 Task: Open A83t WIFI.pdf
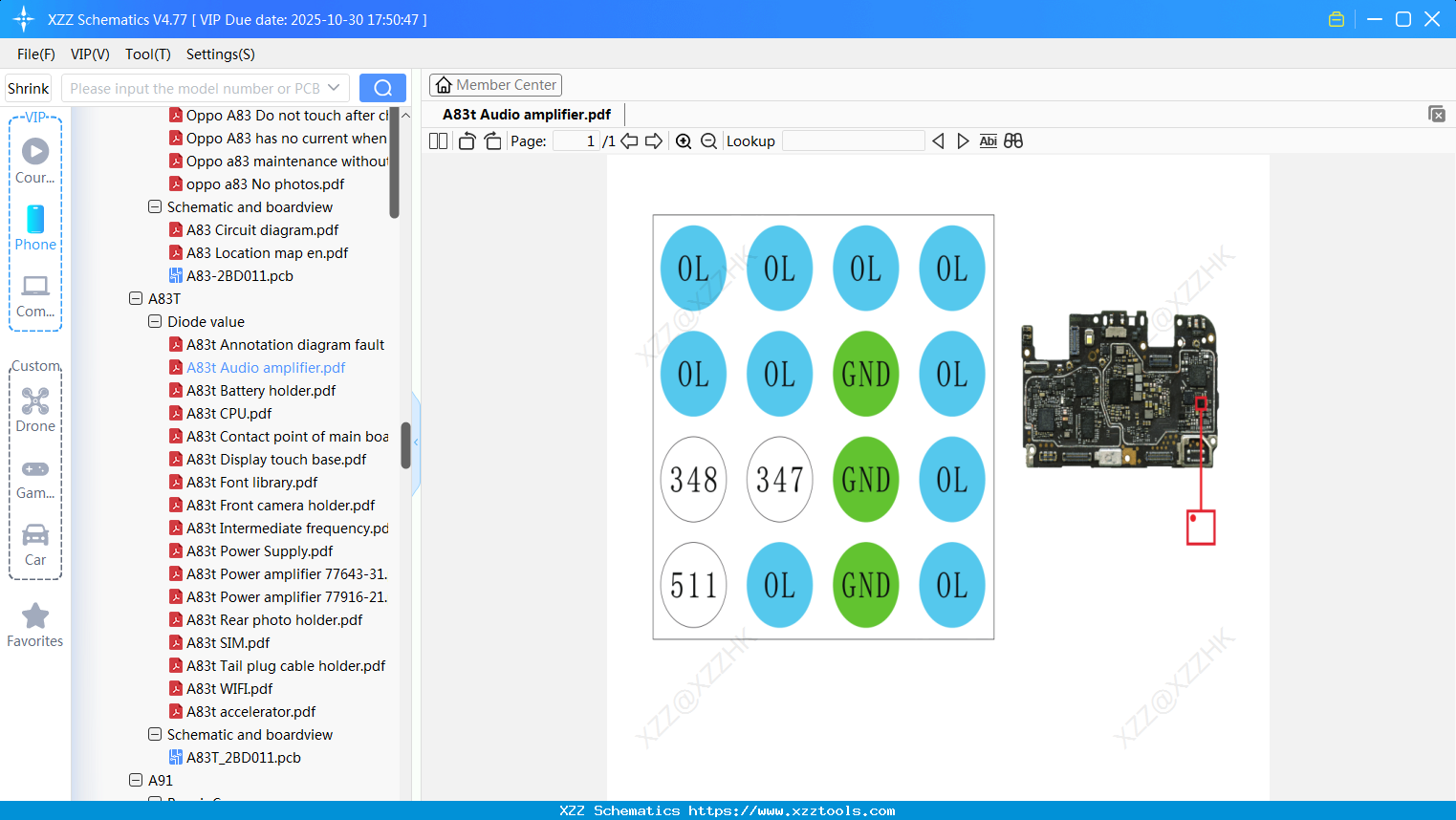221,688
